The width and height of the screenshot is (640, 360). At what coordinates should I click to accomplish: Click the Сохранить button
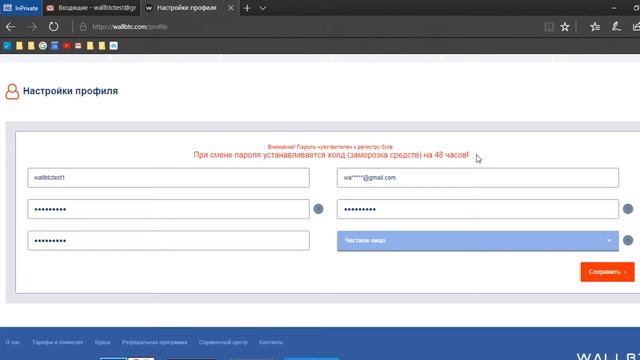tap(607, 272)
